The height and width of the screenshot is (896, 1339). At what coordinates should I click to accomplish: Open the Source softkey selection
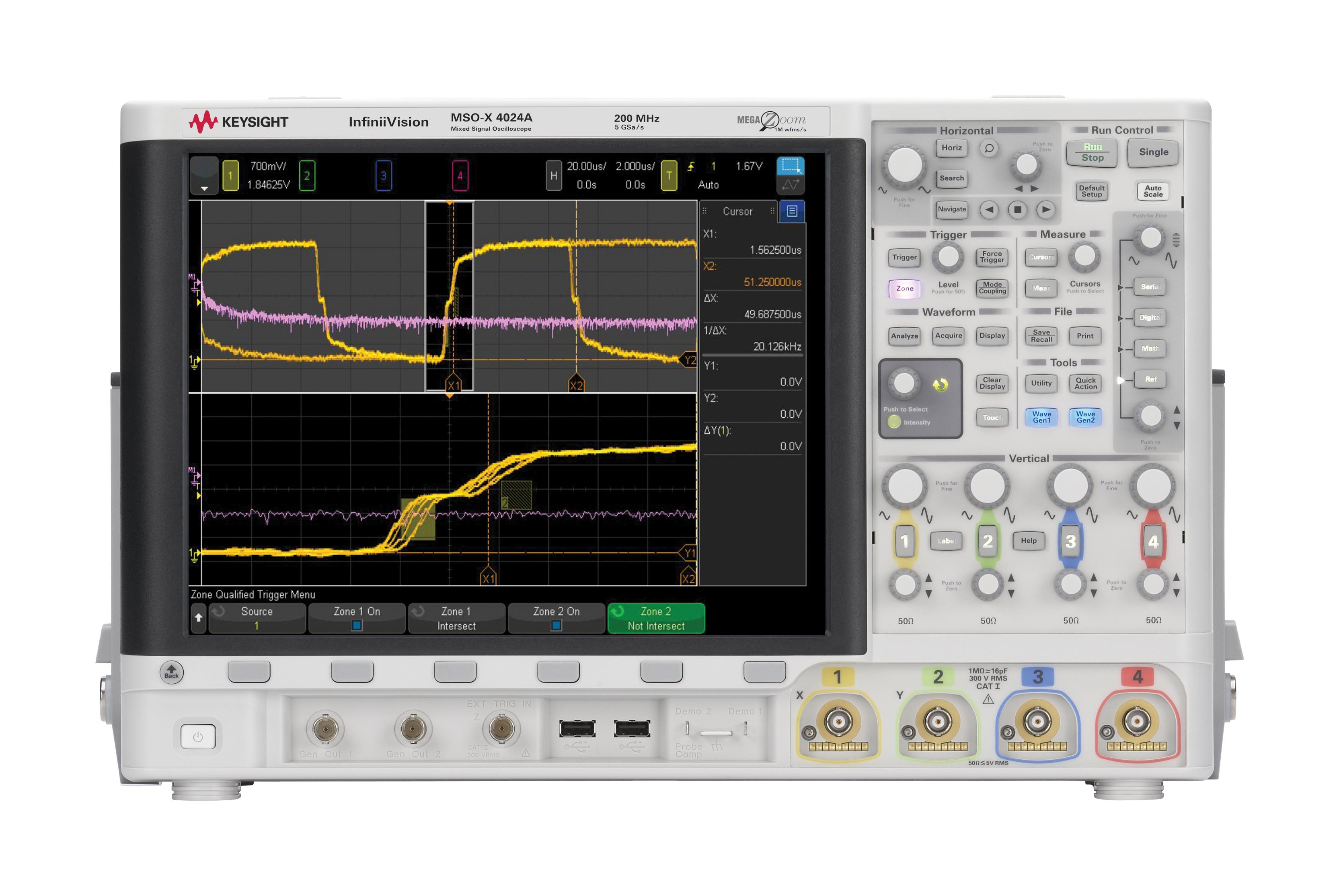tap(257, 618)
